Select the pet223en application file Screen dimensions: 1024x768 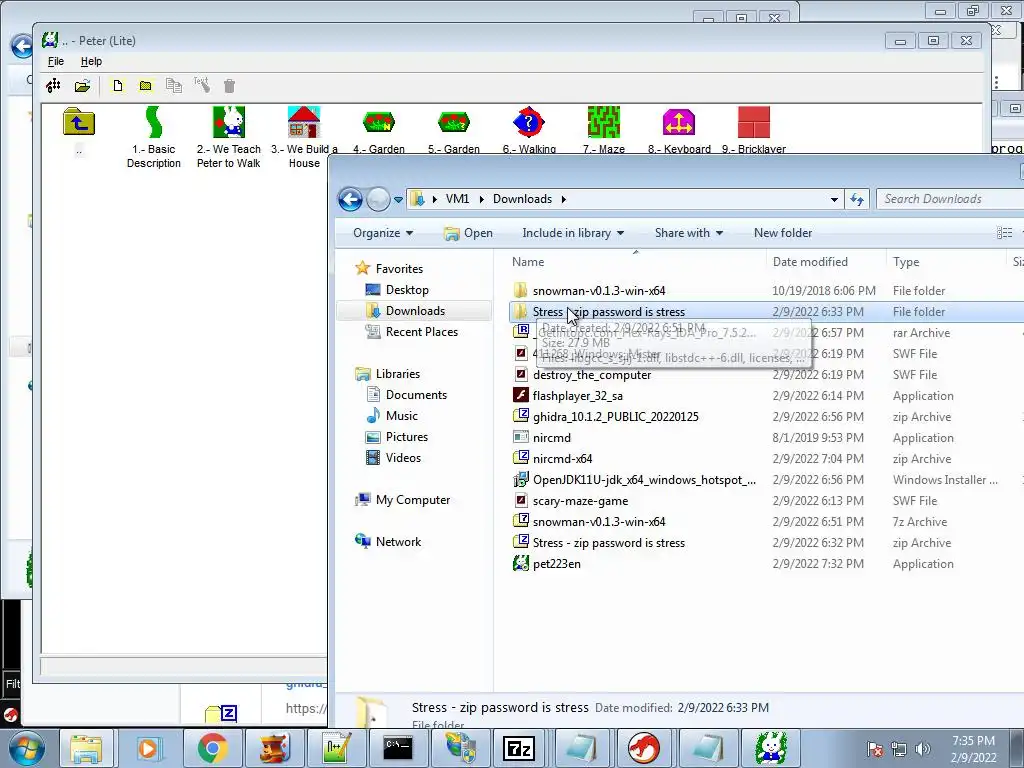[556, 564]
